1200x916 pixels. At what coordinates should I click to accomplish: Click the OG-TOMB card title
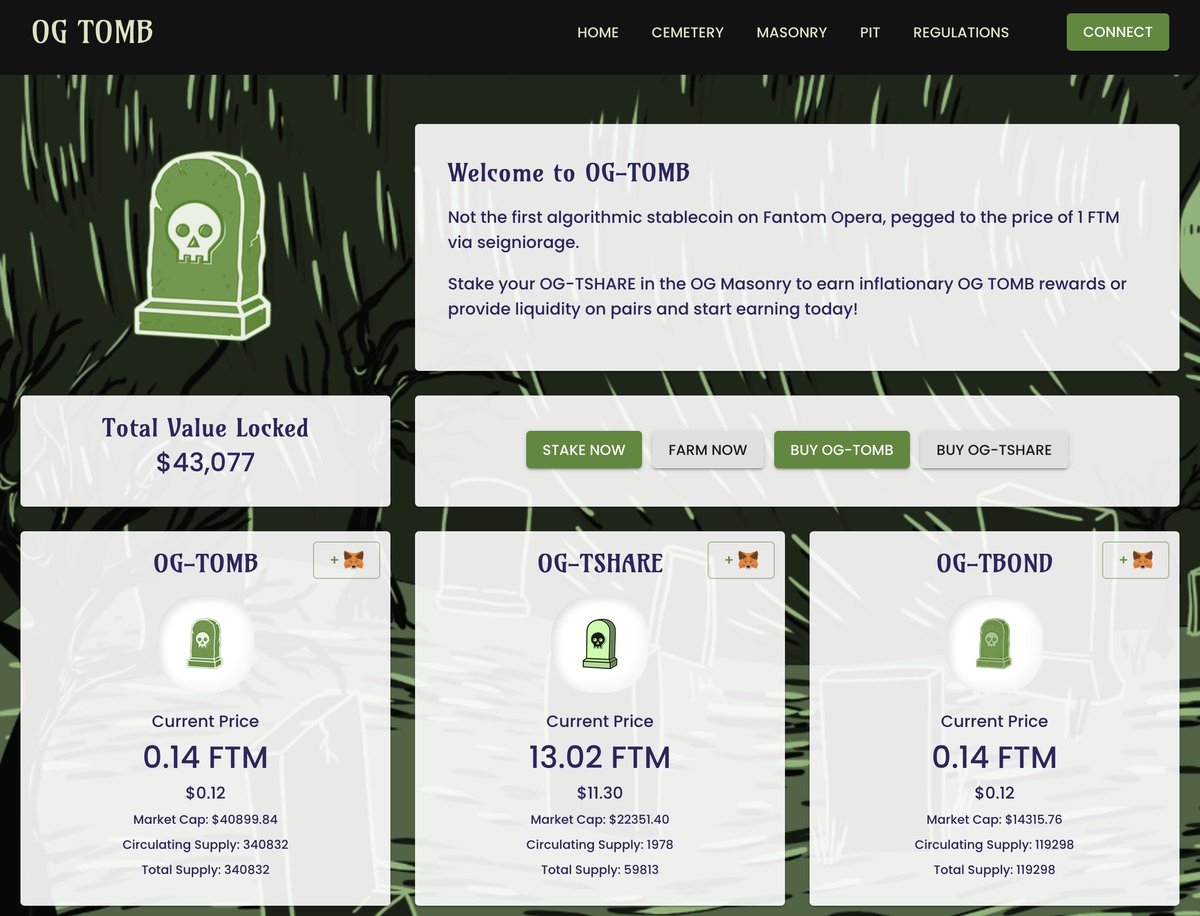pos(205,563)
